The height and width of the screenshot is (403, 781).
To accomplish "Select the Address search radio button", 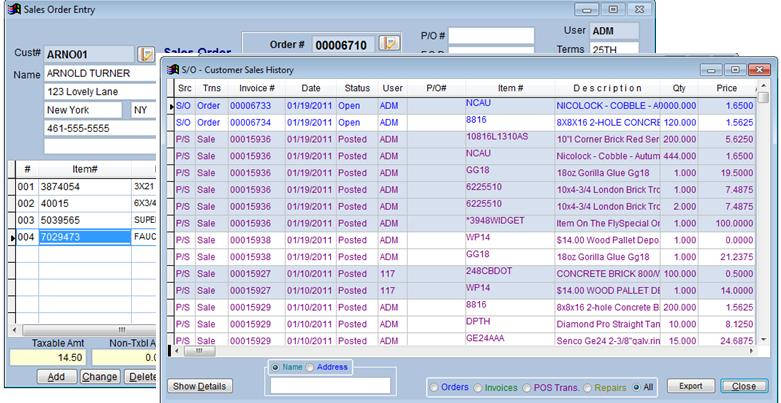I will (310, 367).
